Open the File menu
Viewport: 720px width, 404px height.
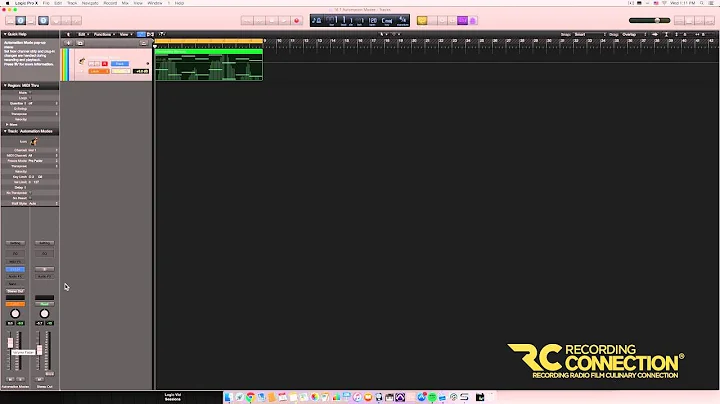[x=46, y=3]
